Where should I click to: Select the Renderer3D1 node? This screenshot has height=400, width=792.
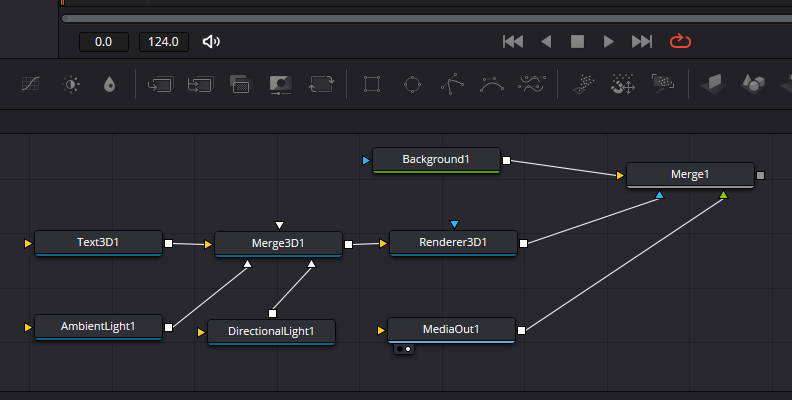pos(453,242)
